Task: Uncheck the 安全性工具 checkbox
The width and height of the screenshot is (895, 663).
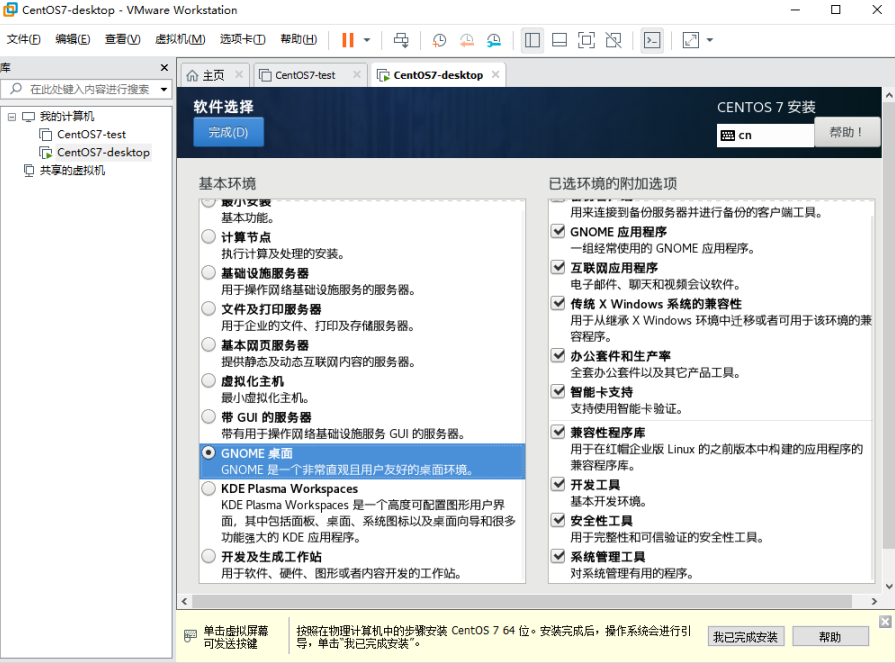Action: 558,520
